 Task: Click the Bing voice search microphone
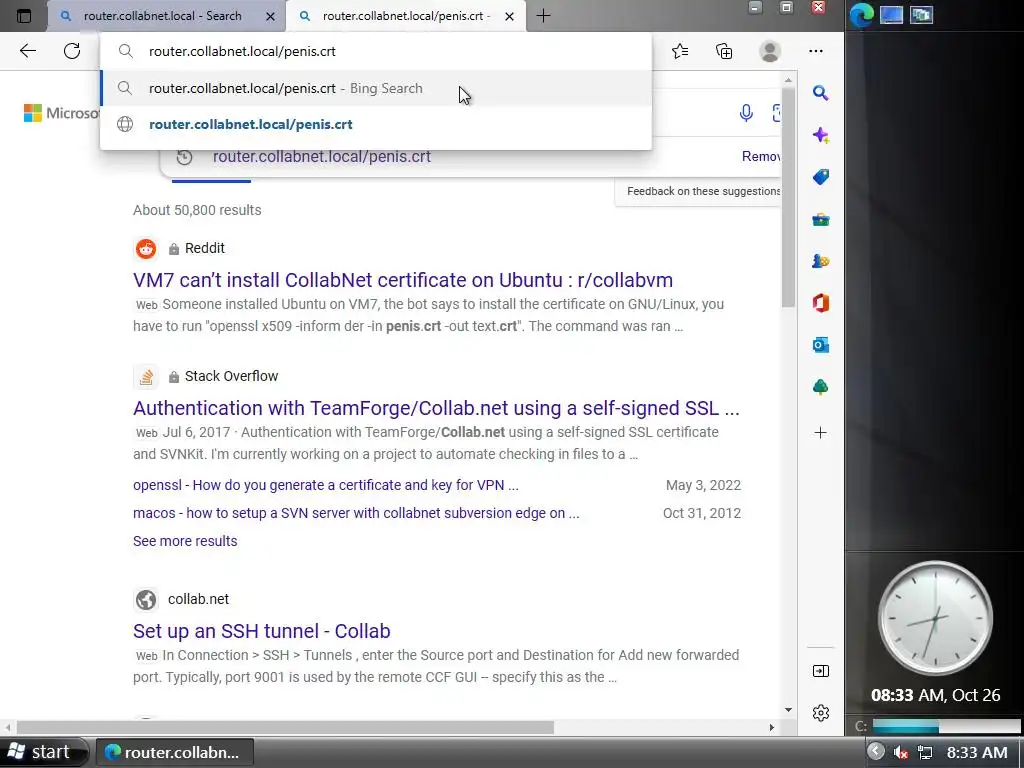pos(746,113)
